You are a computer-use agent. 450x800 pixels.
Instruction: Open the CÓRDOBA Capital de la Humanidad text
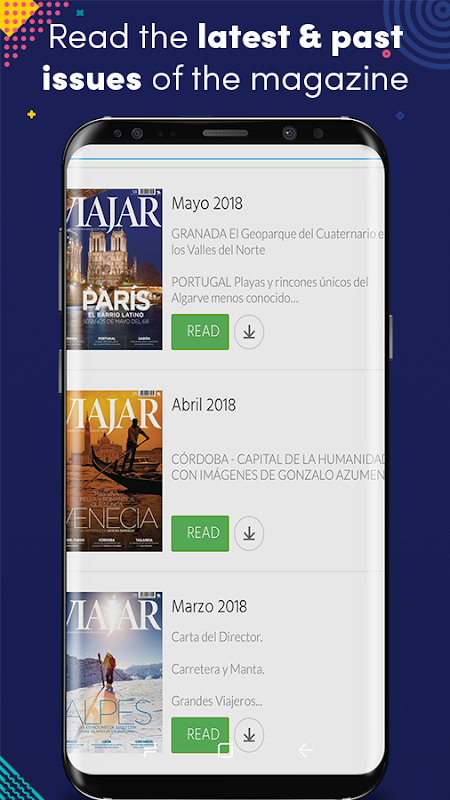click(x=278, y=466)
